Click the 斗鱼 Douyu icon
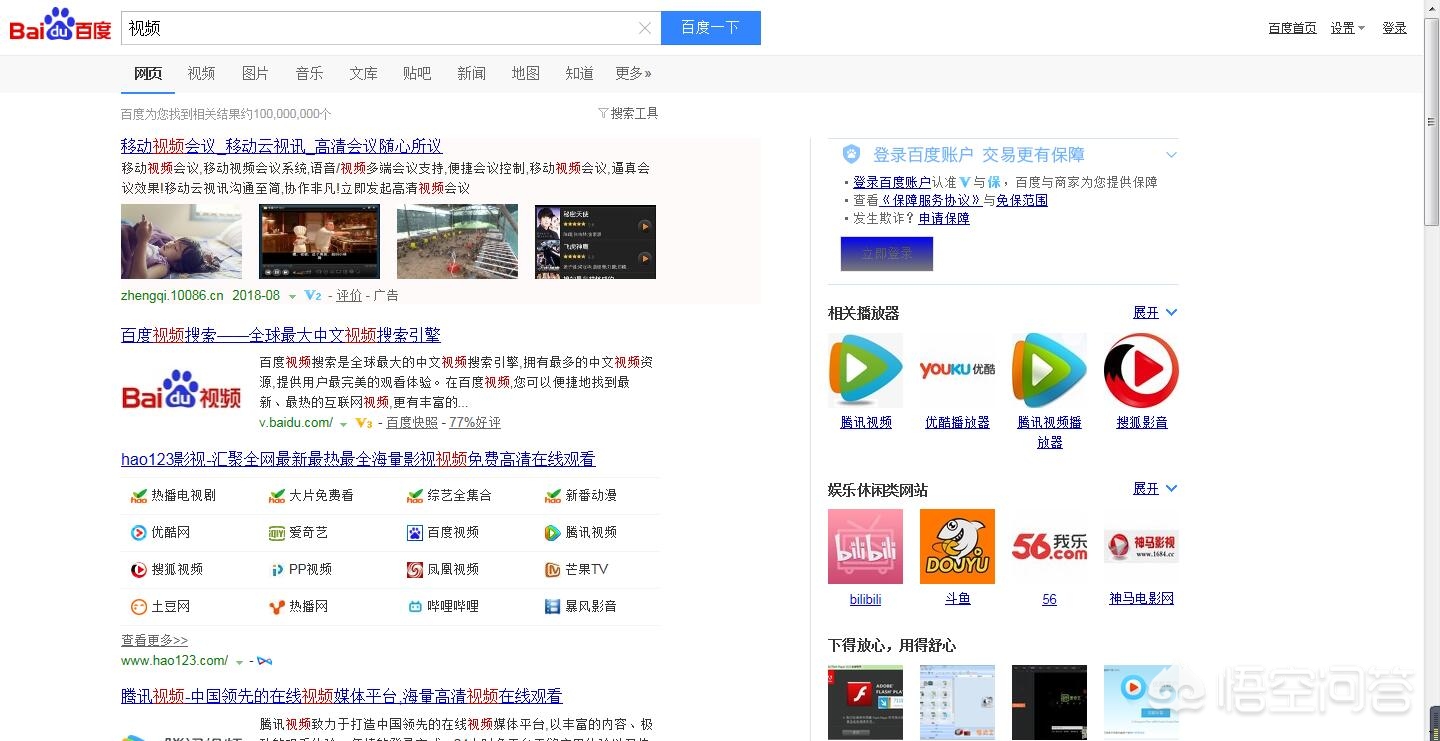The image size is (1440, 741). tap(957, 546)
